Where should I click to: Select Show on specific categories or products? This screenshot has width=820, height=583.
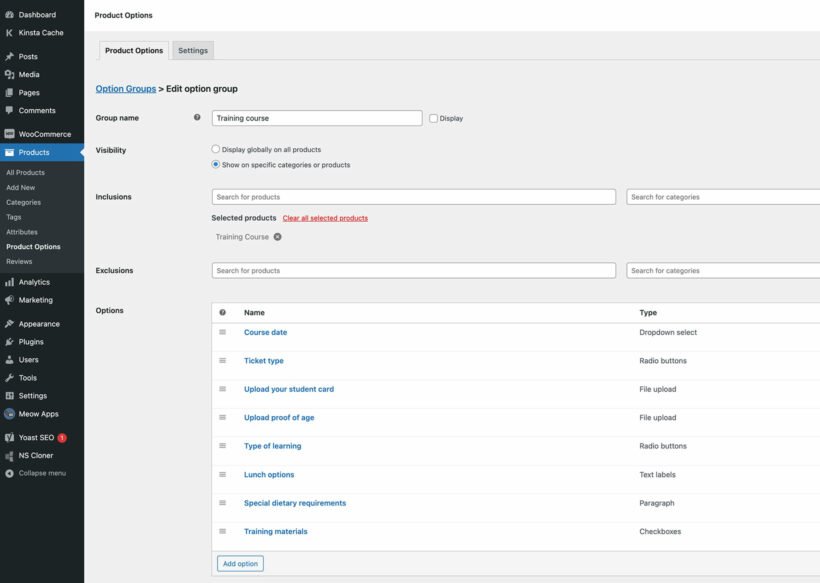215,164
